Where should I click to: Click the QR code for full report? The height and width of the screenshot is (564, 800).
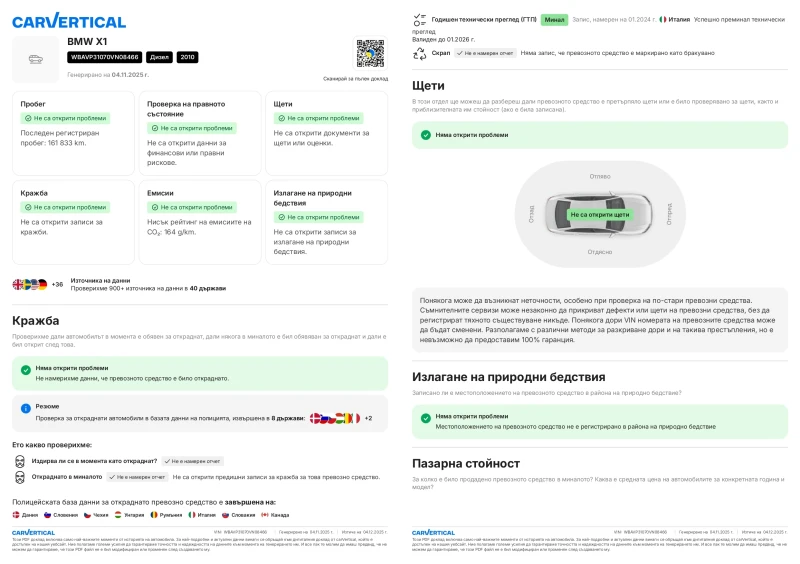[x=370, y=54]
